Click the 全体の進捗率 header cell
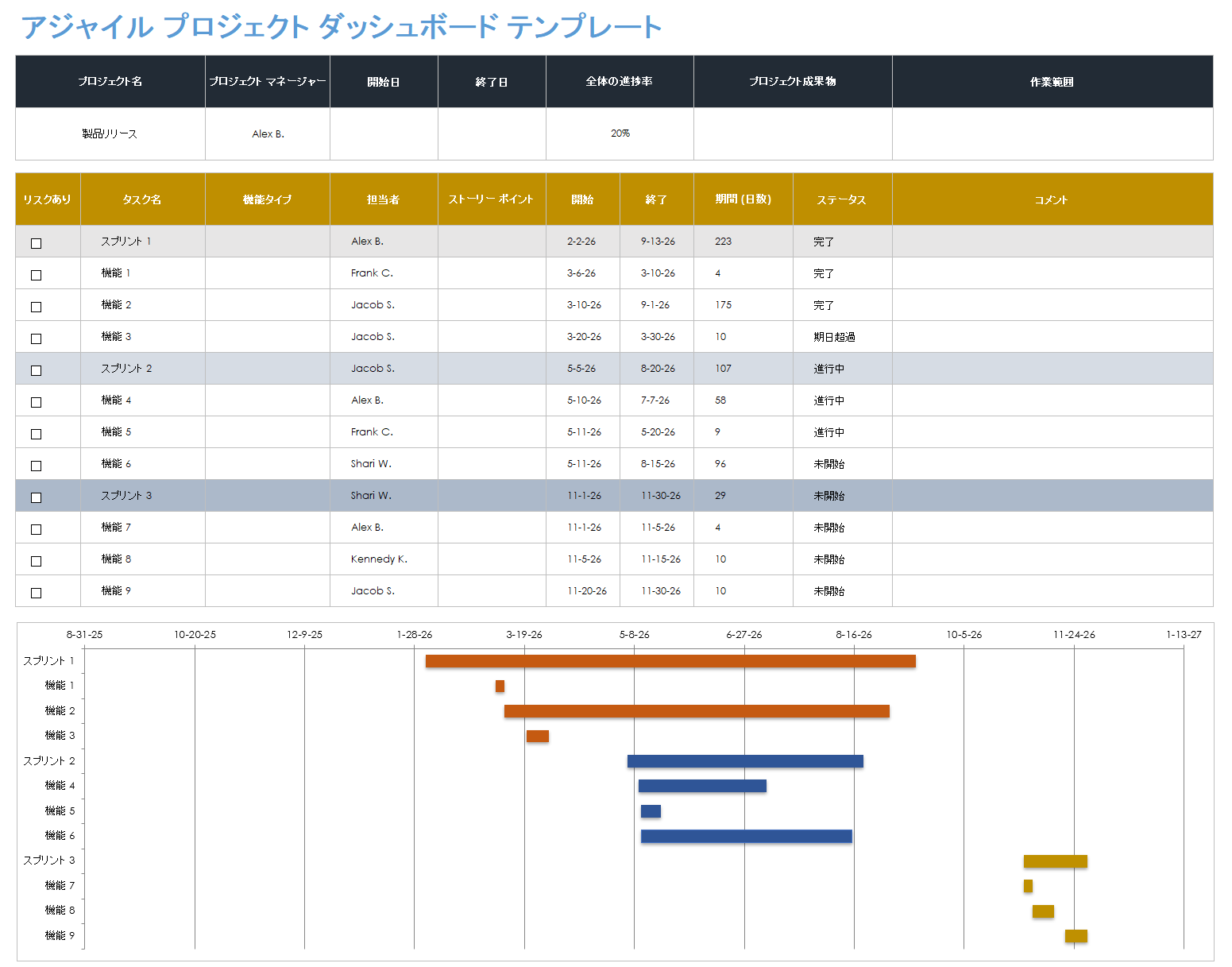 (620, 82)
